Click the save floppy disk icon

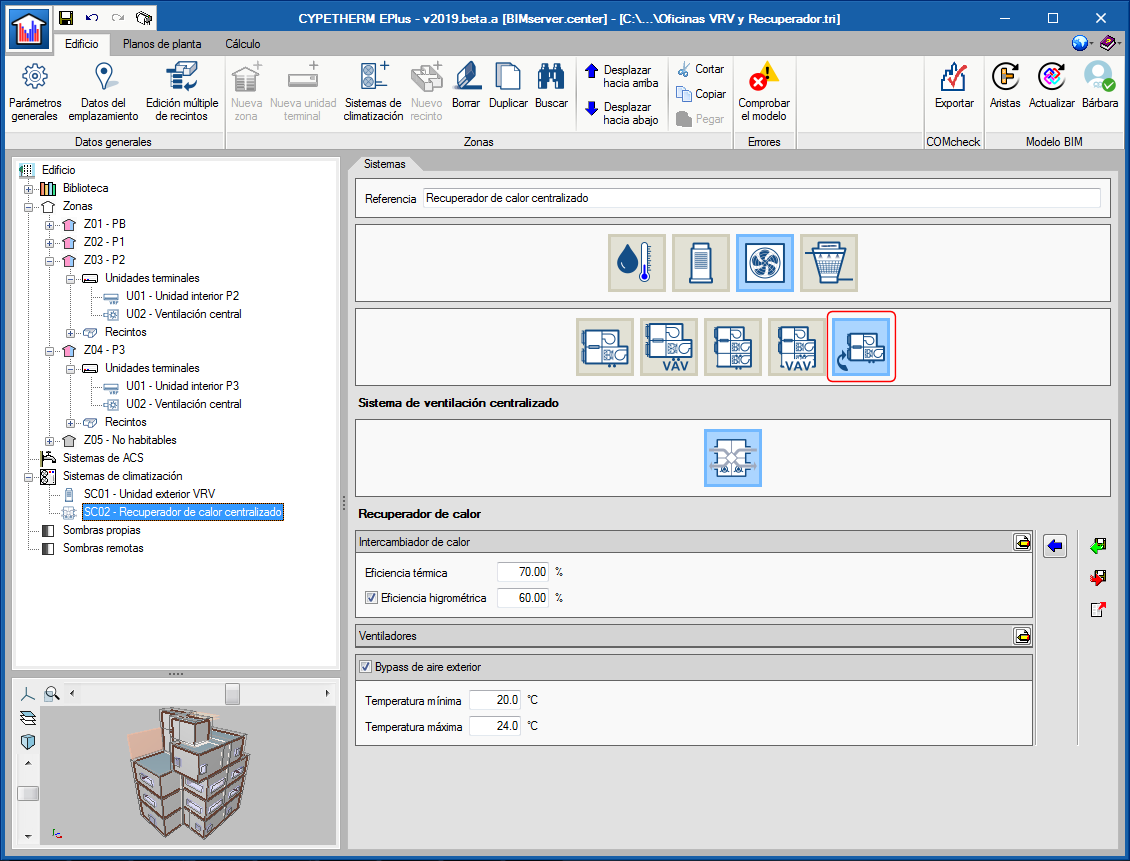point(66,18)
